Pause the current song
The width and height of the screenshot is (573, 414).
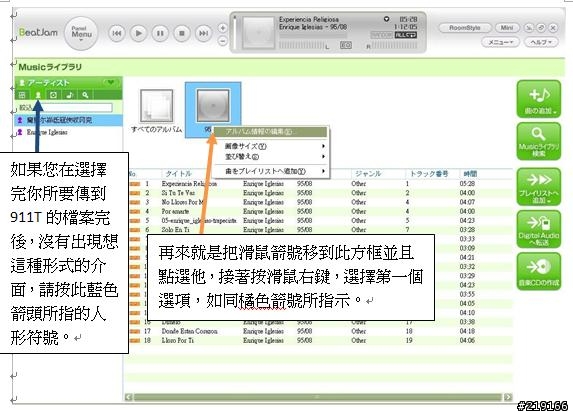click(160, 33)
